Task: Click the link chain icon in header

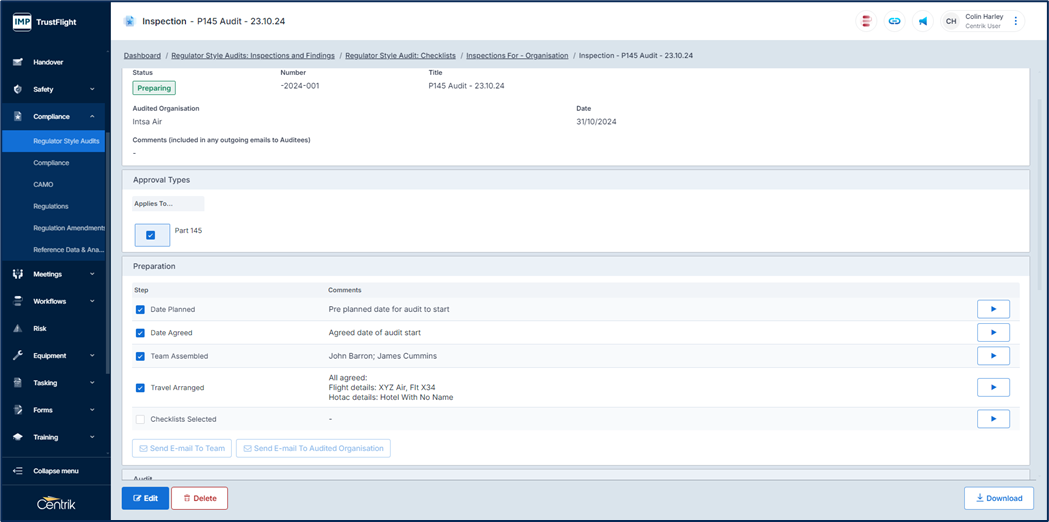Action: [894, 21]
